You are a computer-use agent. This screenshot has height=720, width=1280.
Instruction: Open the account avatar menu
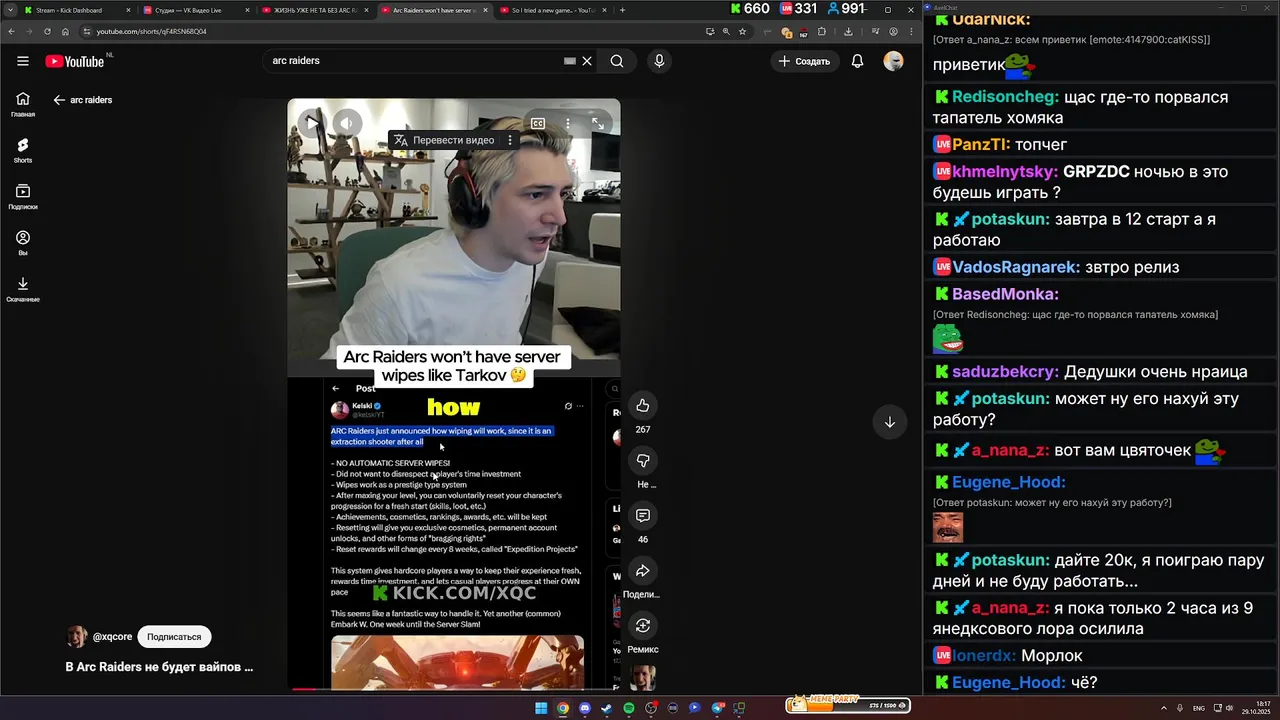click(x=893, y=61)
